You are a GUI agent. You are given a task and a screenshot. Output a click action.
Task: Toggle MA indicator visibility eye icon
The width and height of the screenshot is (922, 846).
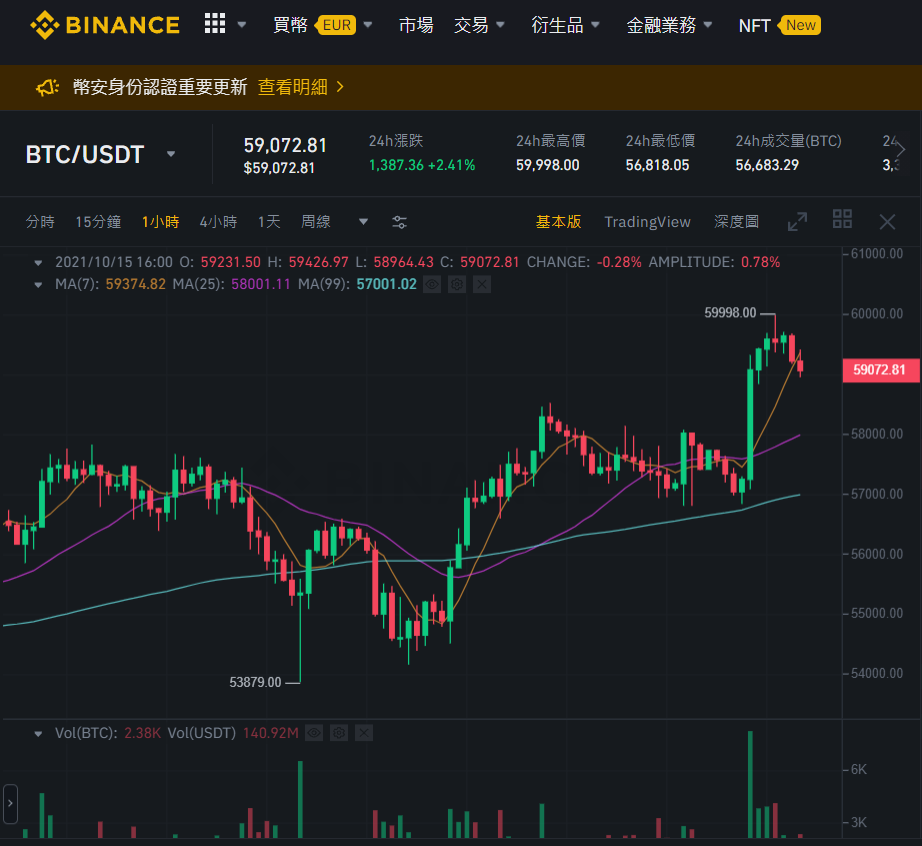tap(432, 285)
